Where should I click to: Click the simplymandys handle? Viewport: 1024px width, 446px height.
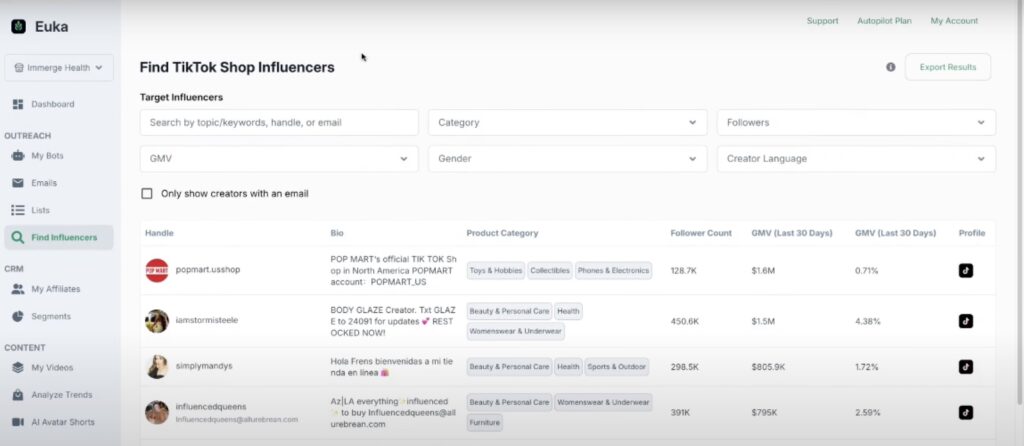pos(204,366)
